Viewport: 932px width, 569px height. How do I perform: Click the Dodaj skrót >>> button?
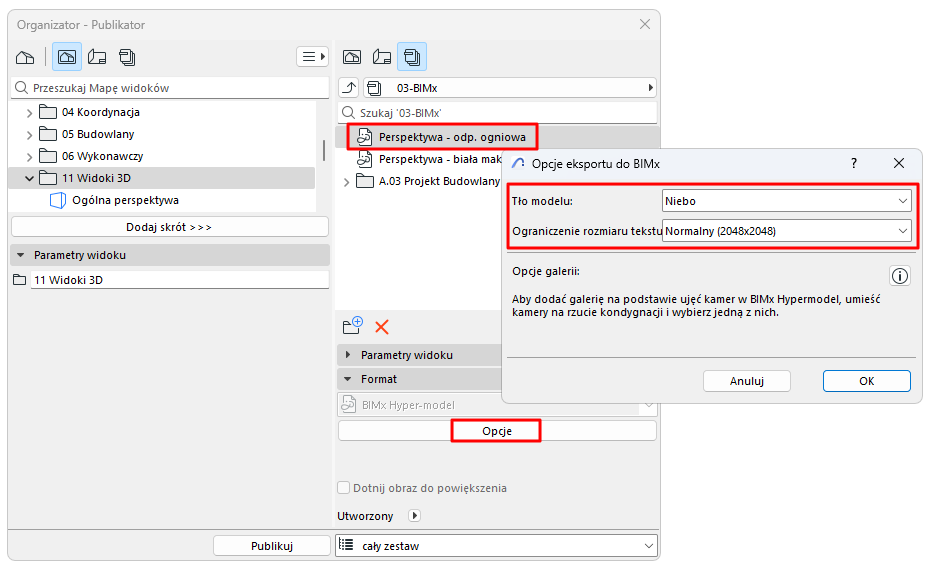coord(169,227)
